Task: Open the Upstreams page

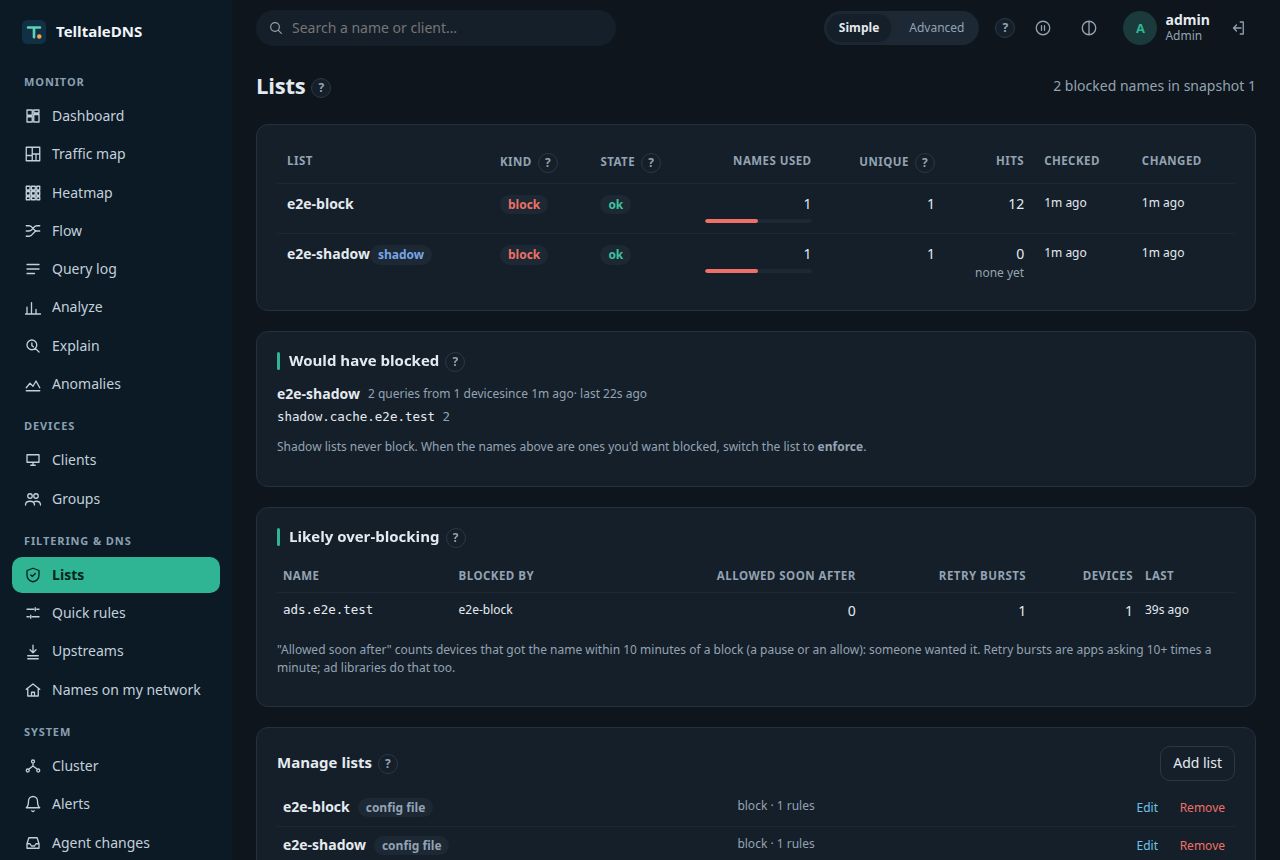Action: [116, 651]
